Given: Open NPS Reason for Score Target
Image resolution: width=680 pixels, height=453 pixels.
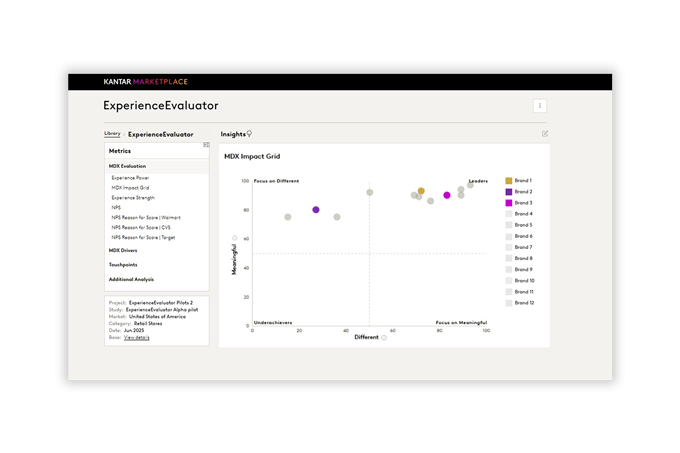Looking at the screenshot, I should 143,238.
